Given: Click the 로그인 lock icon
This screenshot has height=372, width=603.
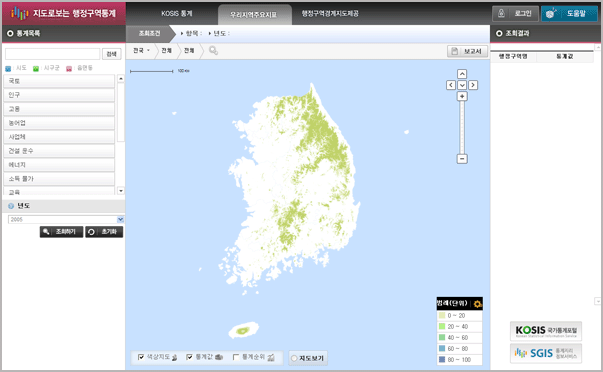Looking at the screenshot, I should pyautogui.click(x=501, y=13).
